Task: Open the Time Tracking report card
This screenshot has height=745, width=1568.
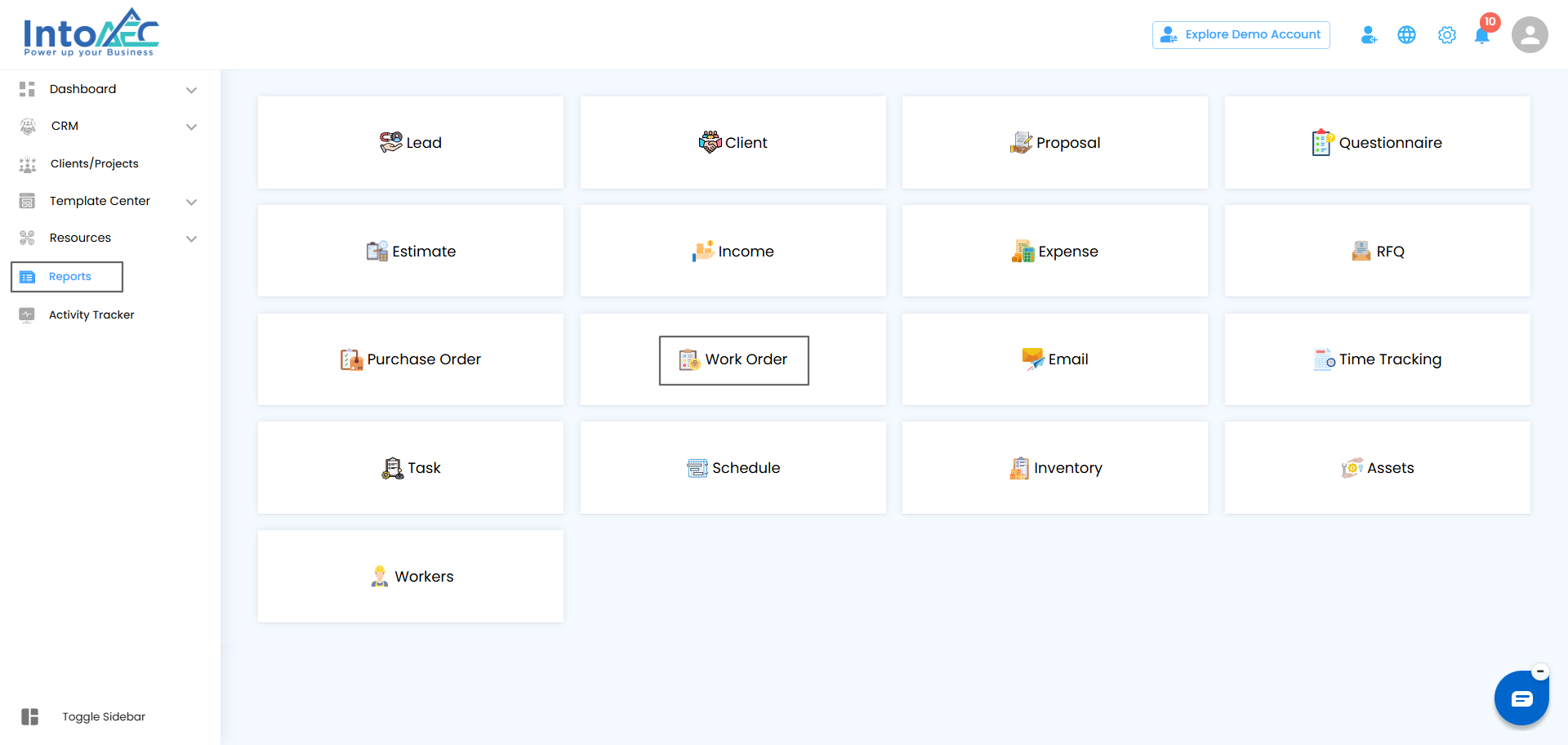Action: [x=1377, y=359]
